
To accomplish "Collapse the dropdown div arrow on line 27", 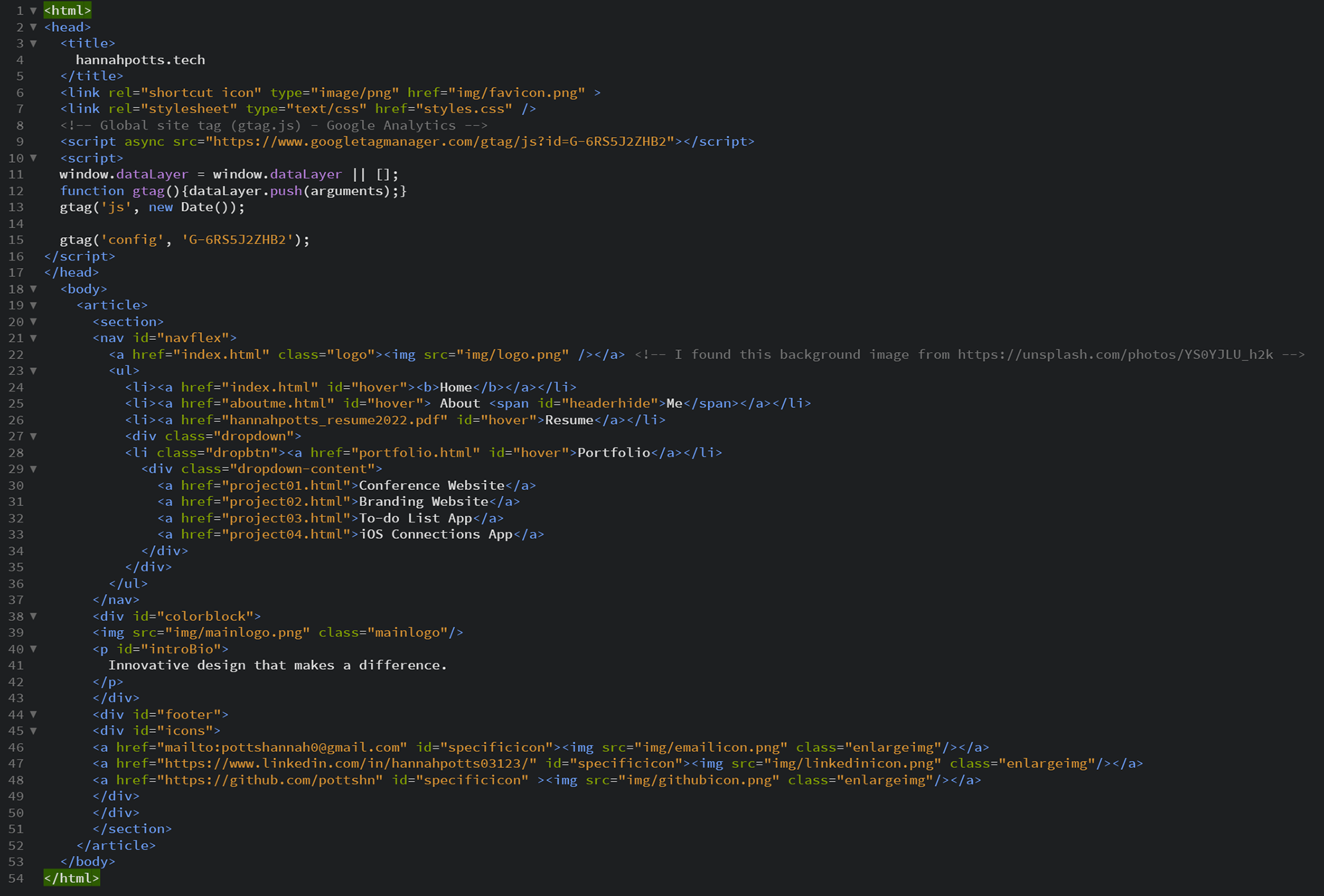I will click(33, 436).
